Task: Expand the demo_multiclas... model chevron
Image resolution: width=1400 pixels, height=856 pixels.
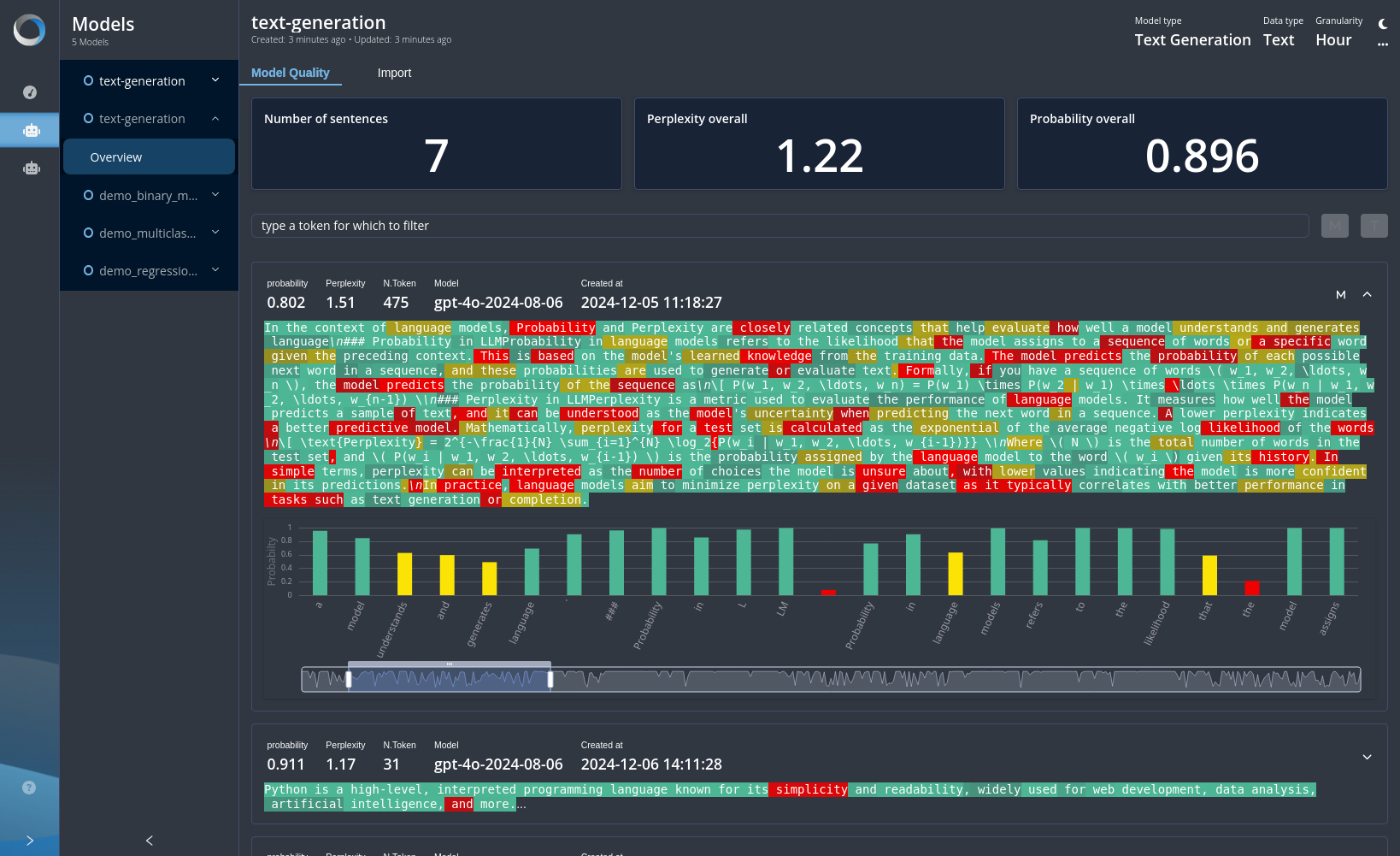Action: coord(215,233)
